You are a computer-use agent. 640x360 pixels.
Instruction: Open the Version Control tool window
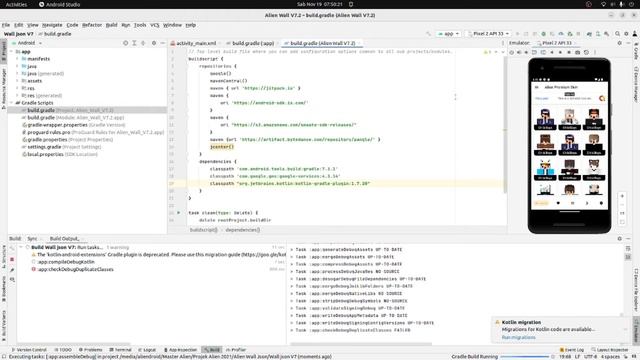click(x=29, y=350)
